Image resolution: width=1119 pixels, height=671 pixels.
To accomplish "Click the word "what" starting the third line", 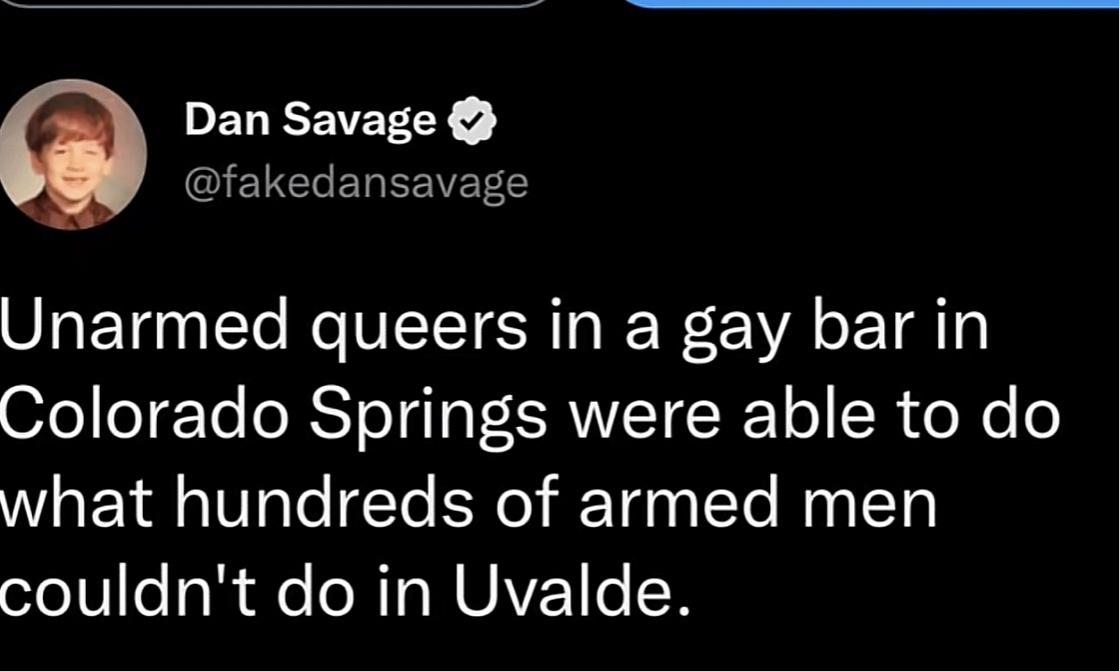I will pyautogui.click(x=72, y=504).
